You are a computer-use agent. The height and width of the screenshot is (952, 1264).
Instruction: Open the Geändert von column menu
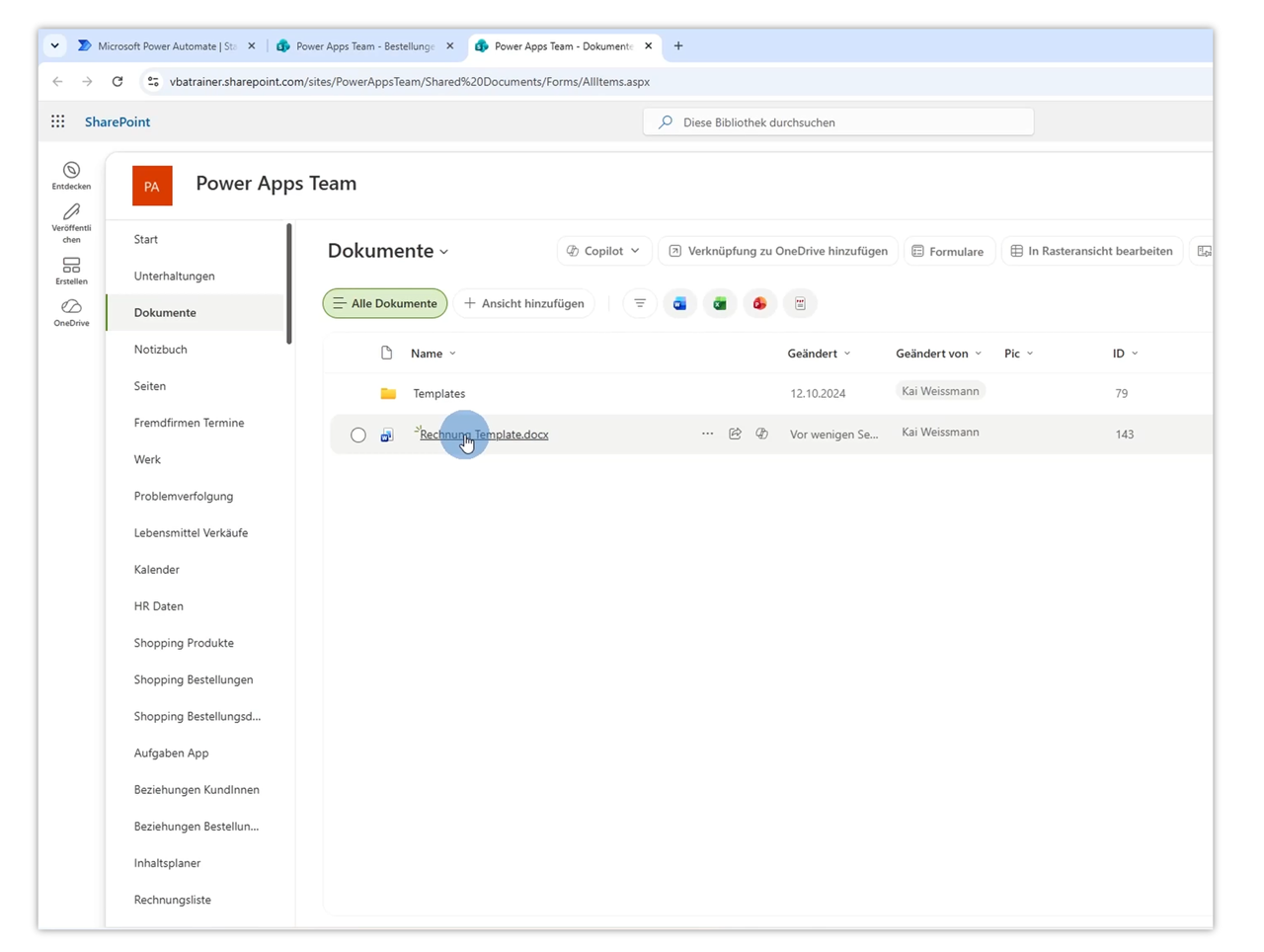939,354
